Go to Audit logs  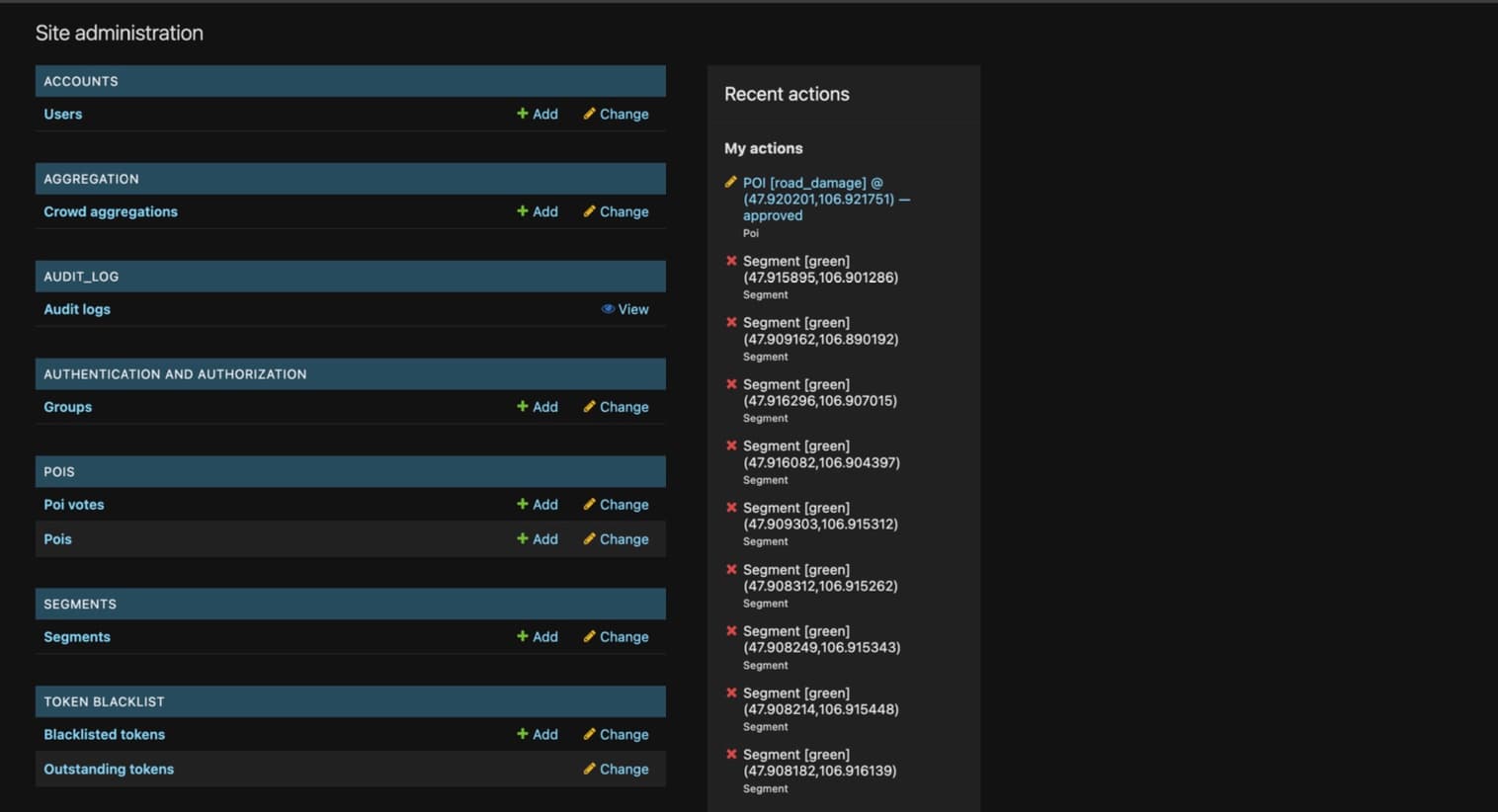click(77, 309)
